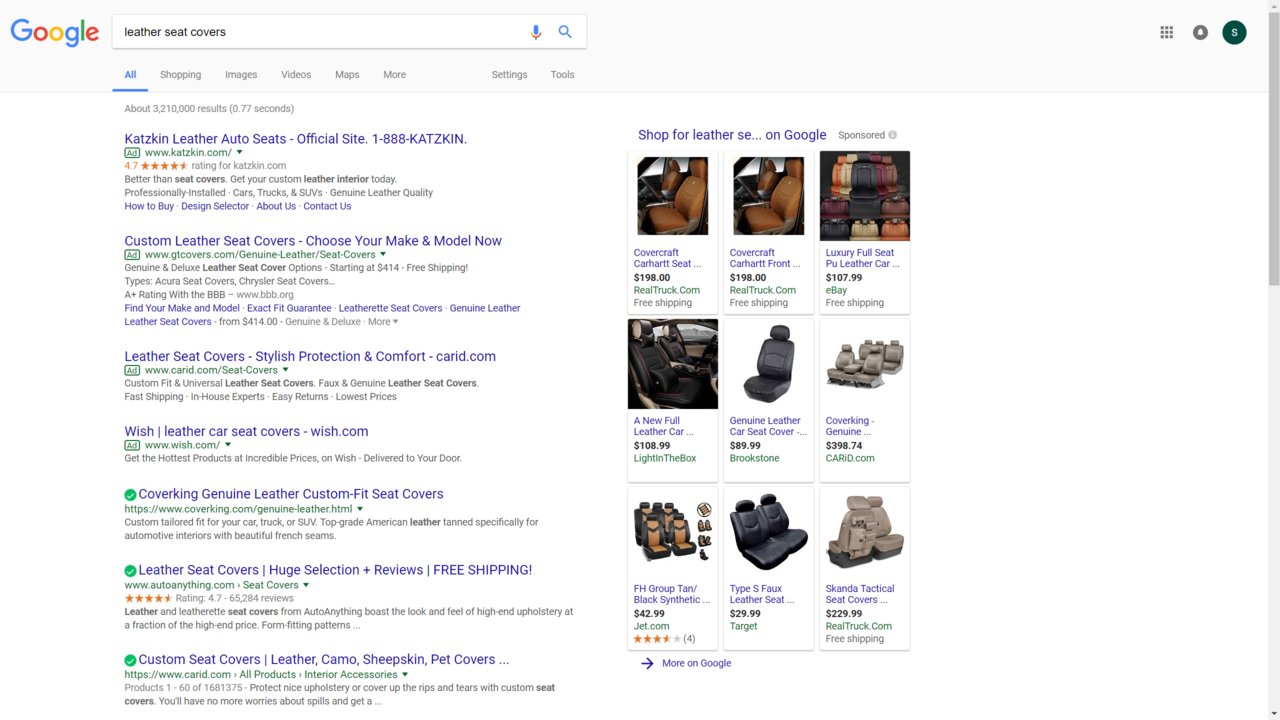
Task: Open the Wish leather car seat covers link
Action: (x=246, y=432)
